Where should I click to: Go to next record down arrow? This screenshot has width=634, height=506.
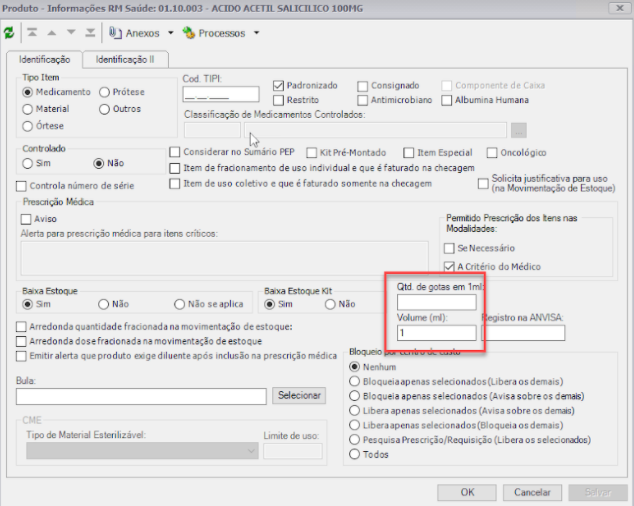pos(71,33)
